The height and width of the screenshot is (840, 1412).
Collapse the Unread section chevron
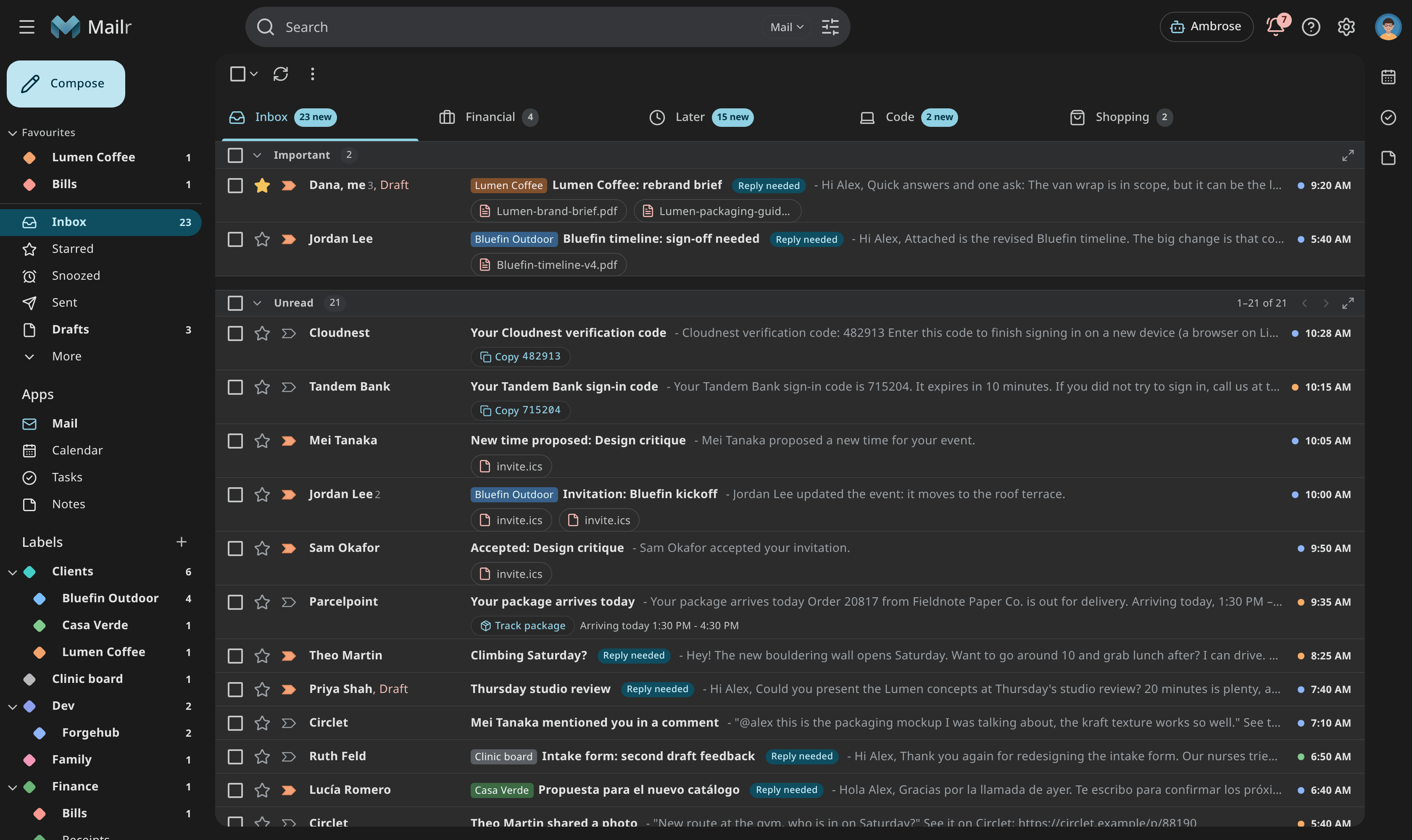pos(257,303)
